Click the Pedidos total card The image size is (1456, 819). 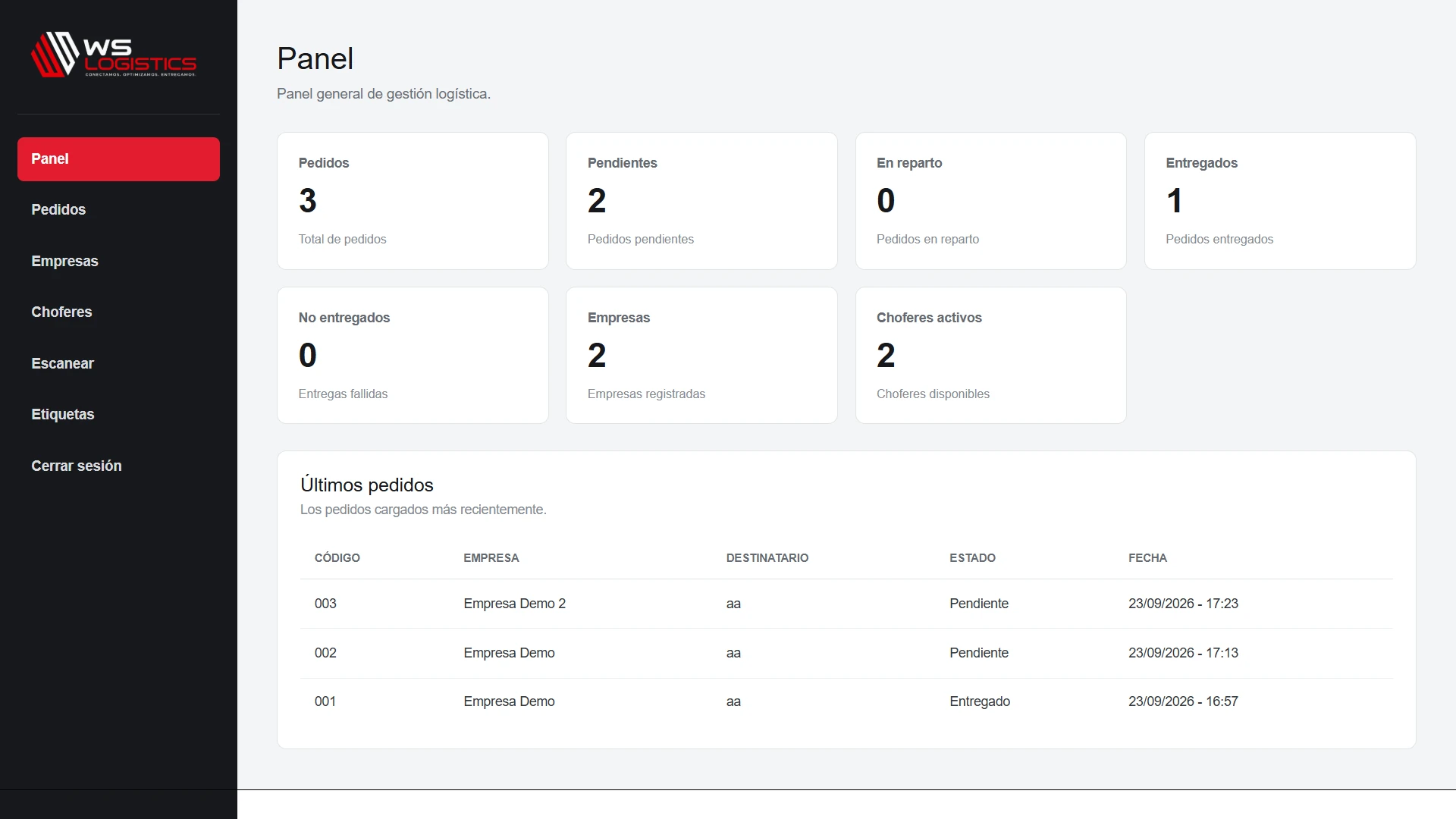pyautogui.click(x=413, y=201)
